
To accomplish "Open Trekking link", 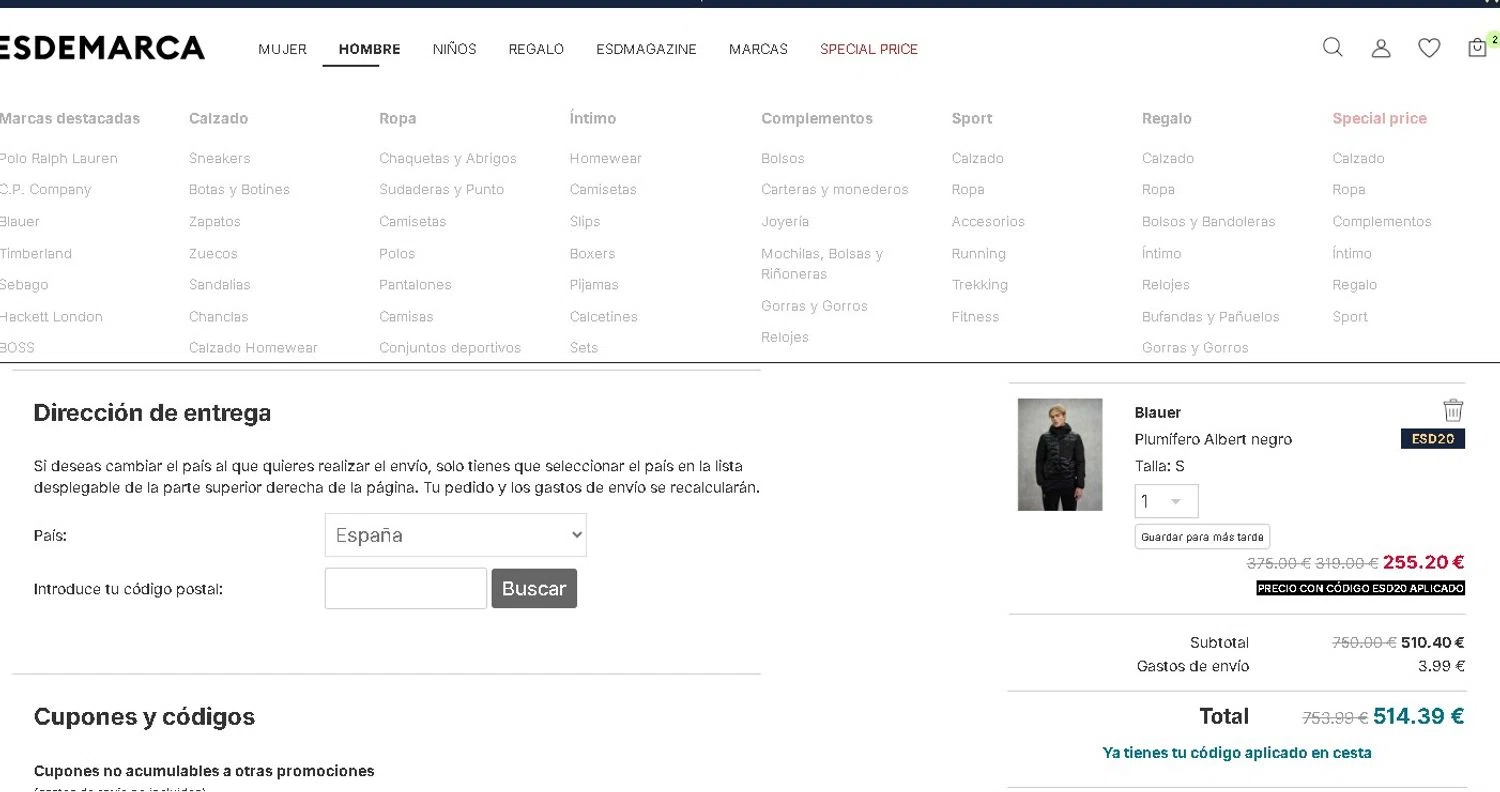I will (x=979, y=285).
